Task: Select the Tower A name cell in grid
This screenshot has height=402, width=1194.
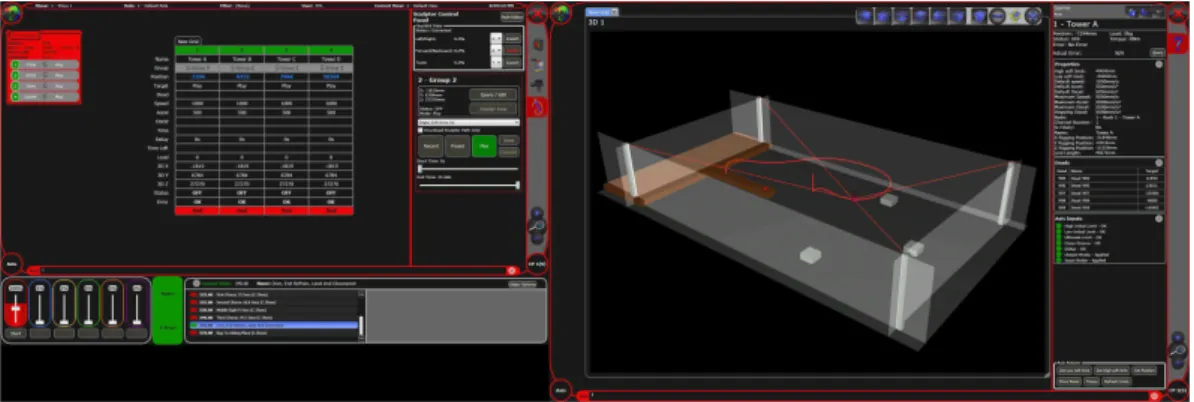Action: pyautogui.click(x=197, y=59)
